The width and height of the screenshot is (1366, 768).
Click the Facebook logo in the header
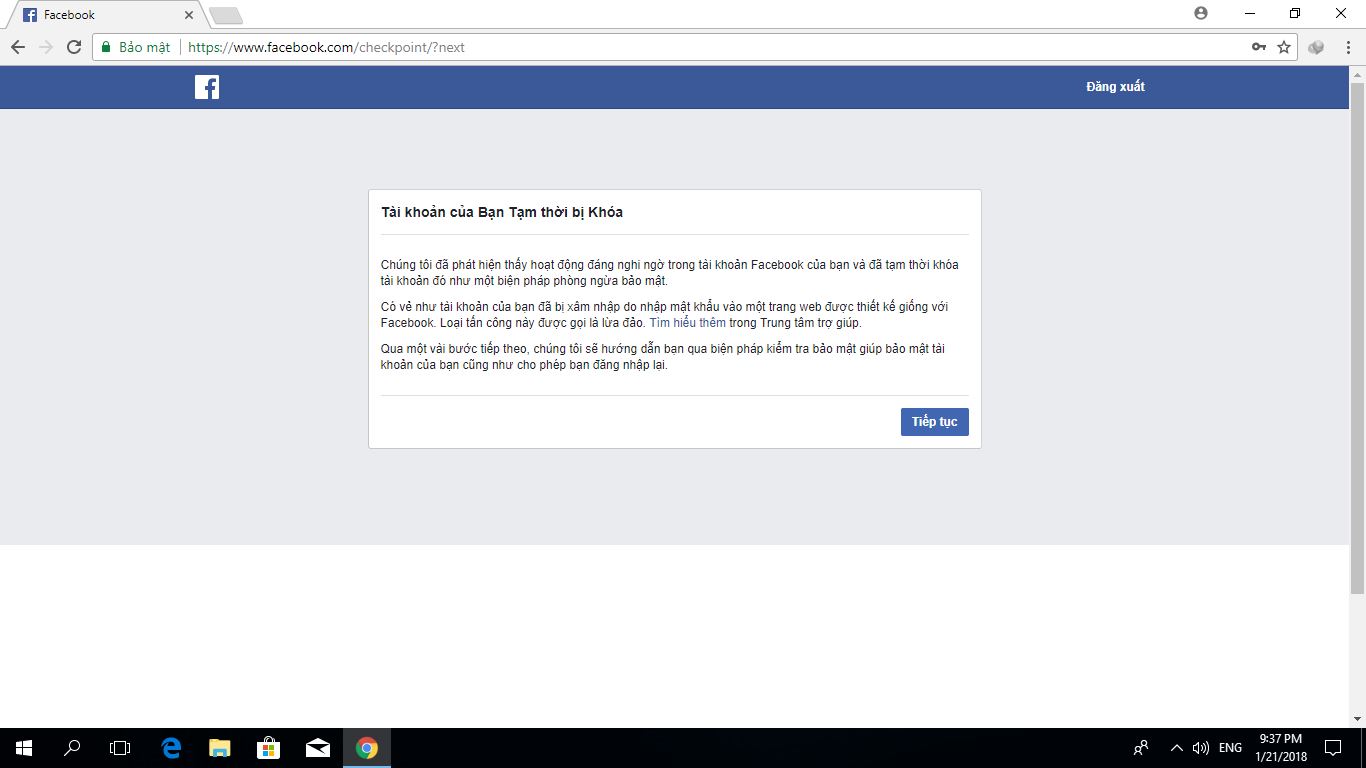207,87
